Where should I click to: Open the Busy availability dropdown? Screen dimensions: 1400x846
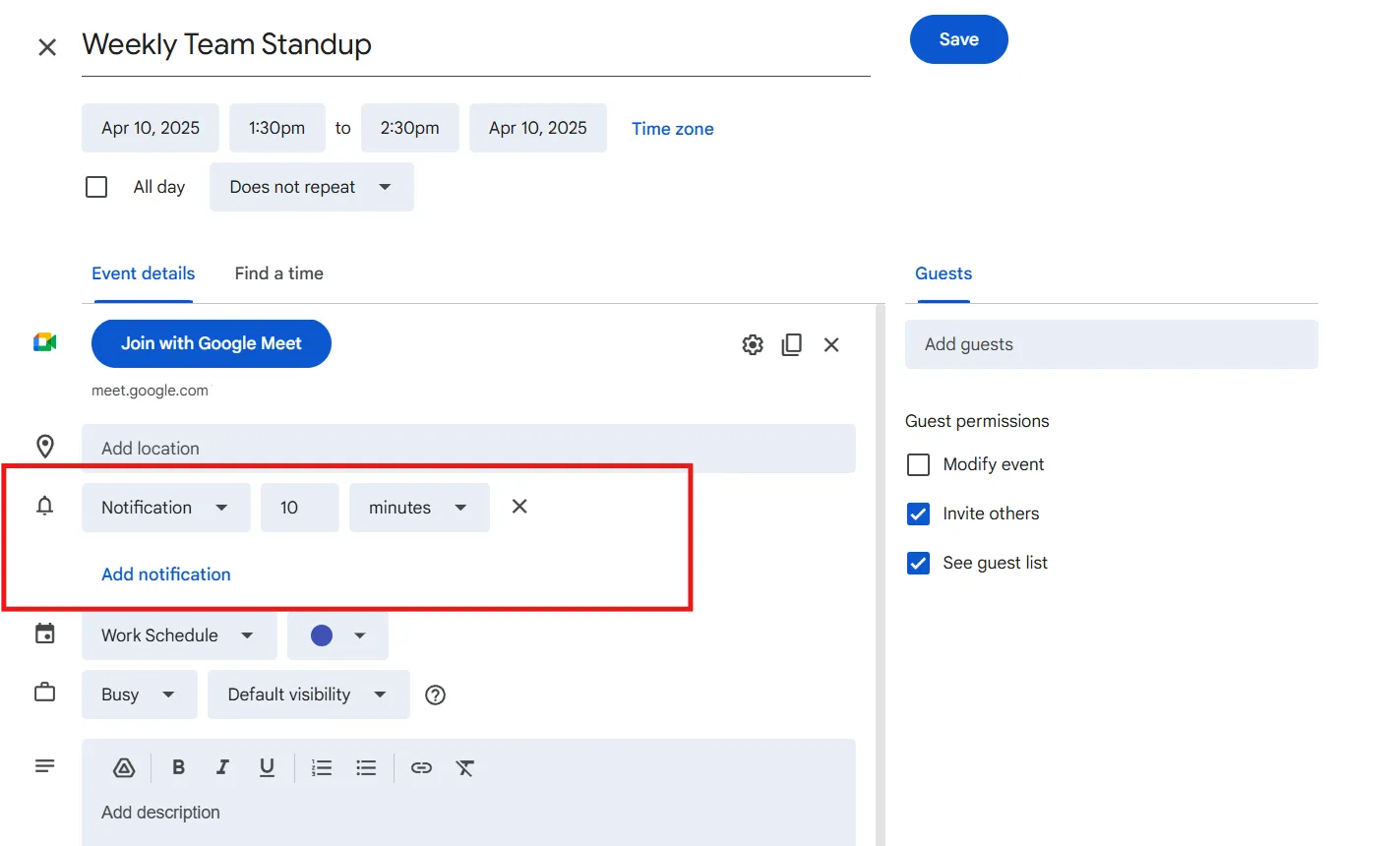point(140,695)
